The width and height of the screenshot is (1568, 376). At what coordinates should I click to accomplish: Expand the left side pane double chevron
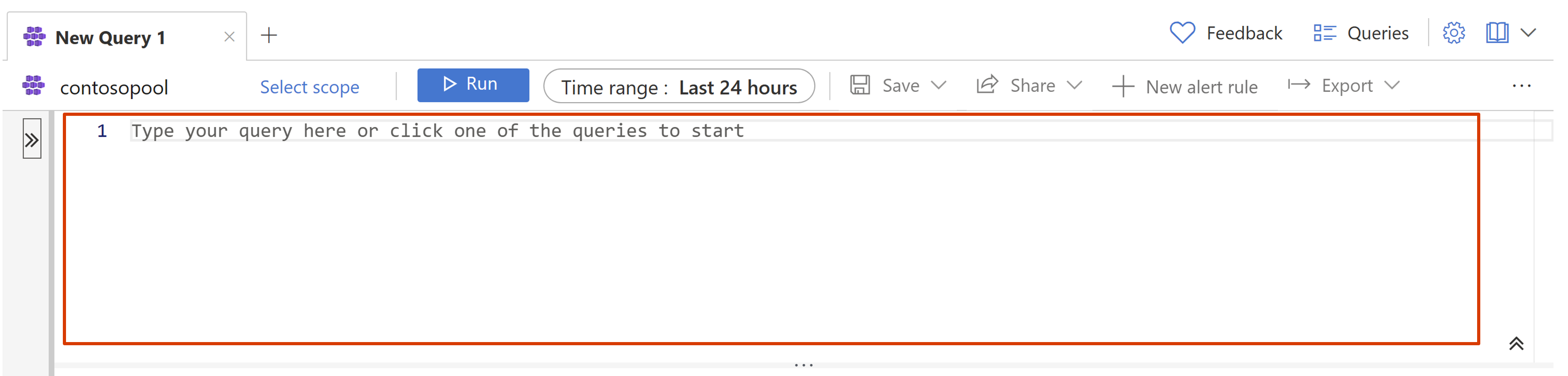32,139
